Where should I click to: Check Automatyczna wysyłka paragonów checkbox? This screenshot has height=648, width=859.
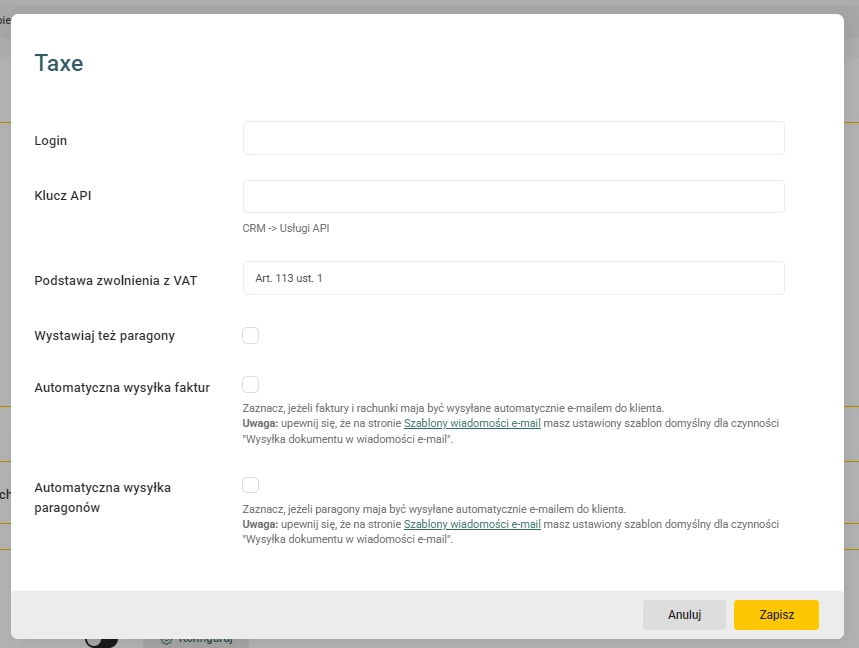click(x=250, y=485)
